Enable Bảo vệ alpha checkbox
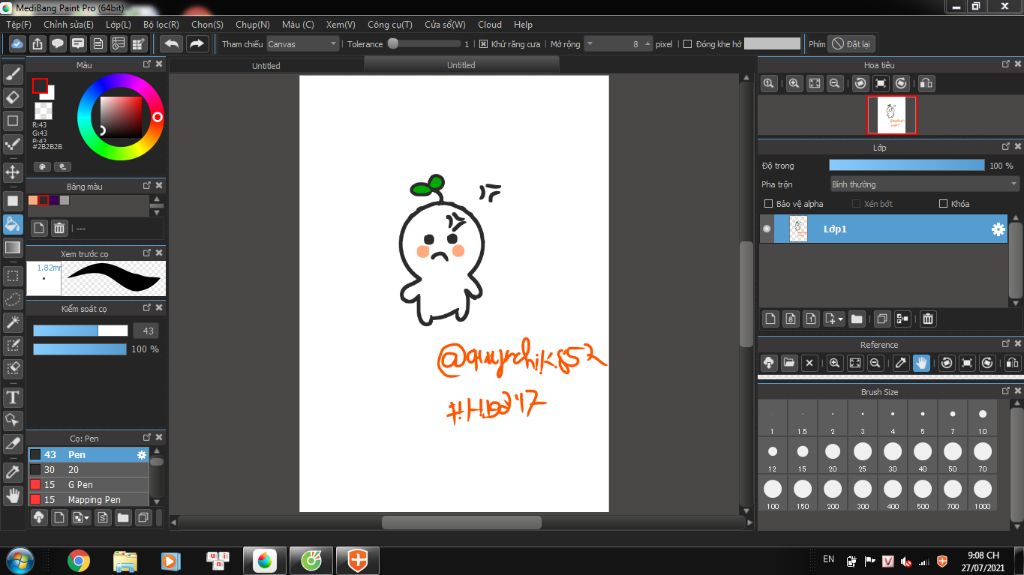Image resolution: width=1024 pixels, height=575 pixels. pos(769,204)
